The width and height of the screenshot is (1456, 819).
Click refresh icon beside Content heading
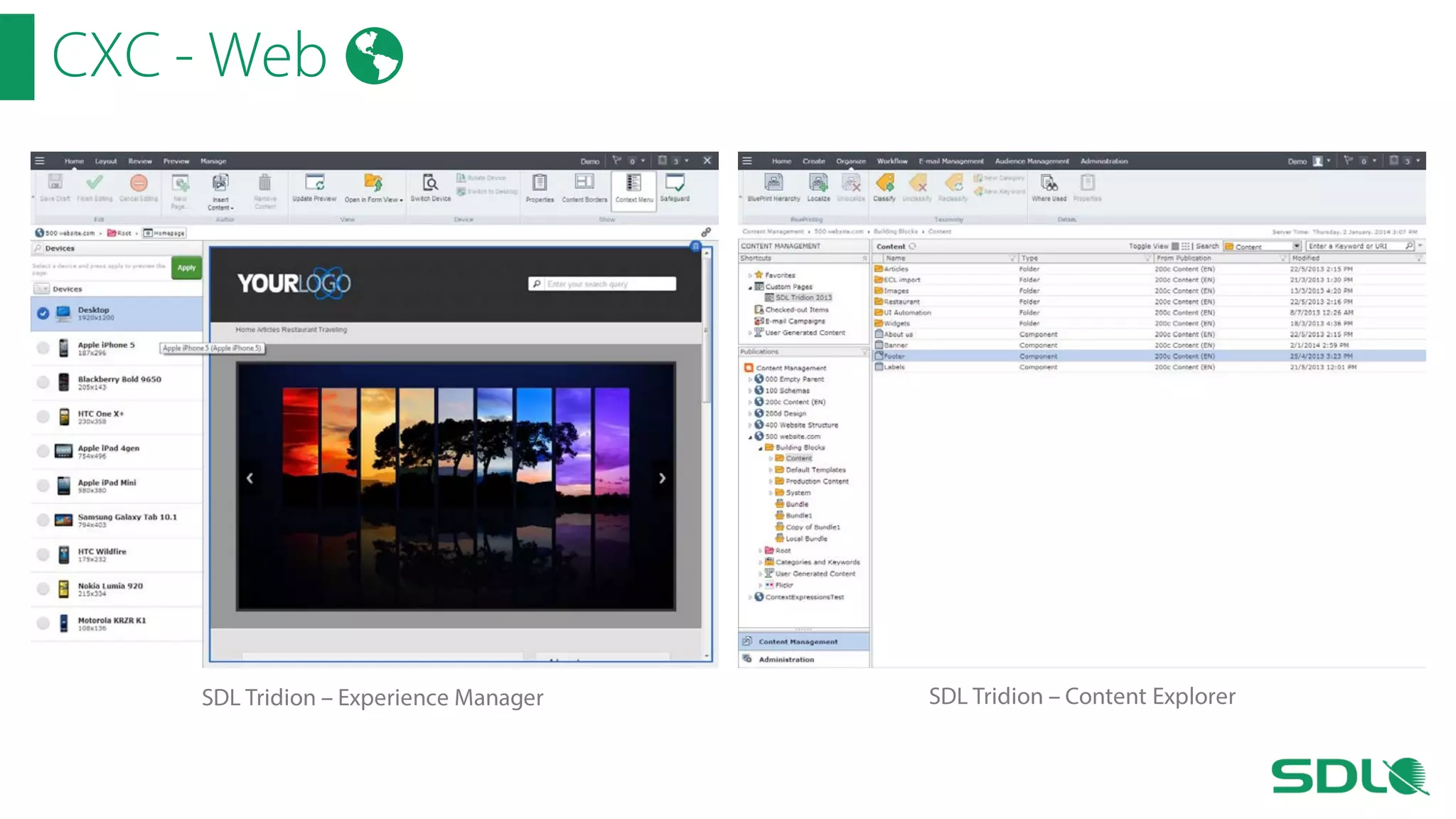912,247
